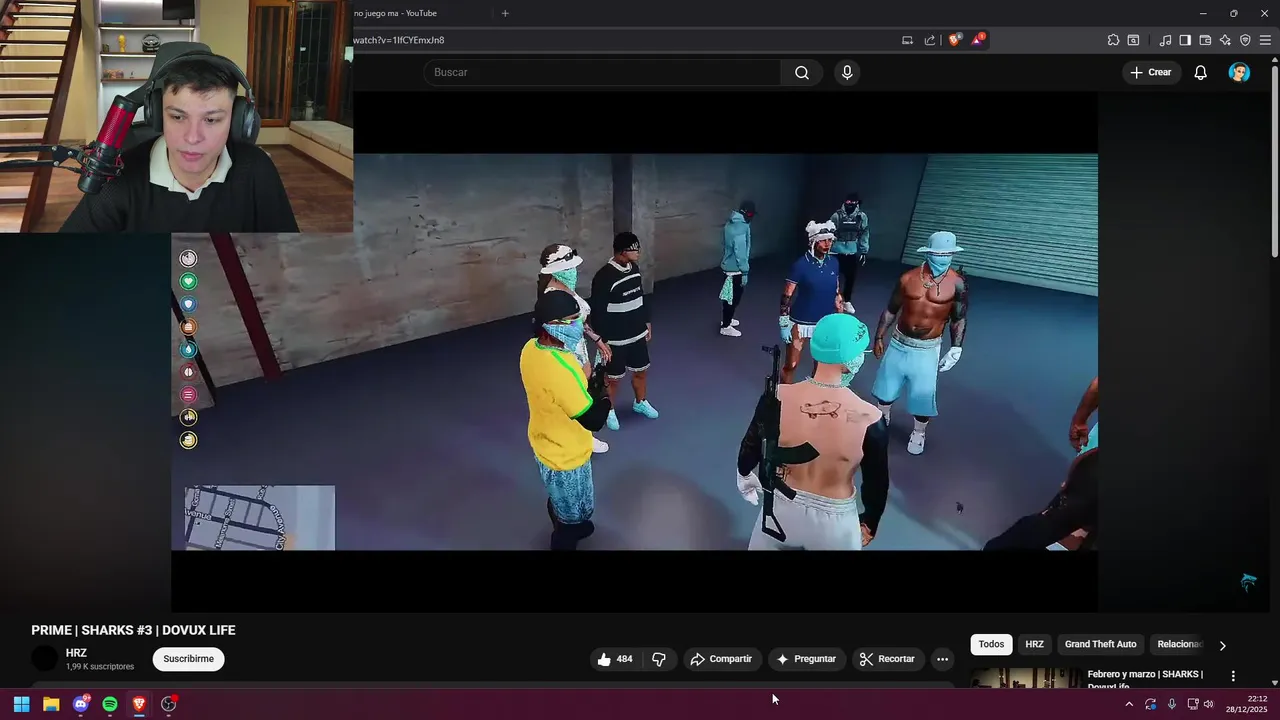This screenshot has width=1280, height=720.
Task: Click the Suscribirme button
Action: coord(188,659)
